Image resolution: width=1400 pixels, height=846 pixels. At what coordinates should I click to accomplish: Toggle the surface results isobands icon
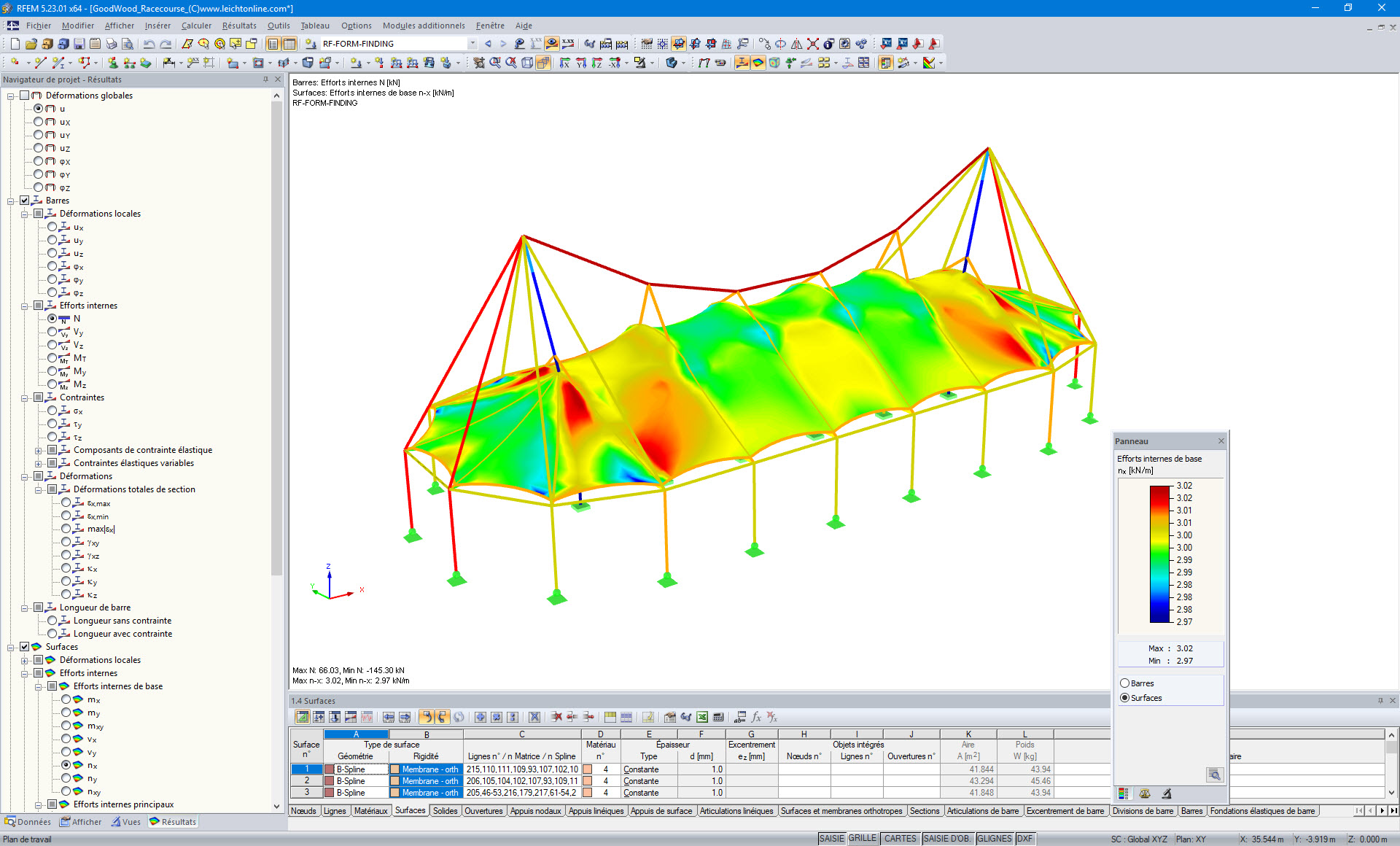coord(758,63)
